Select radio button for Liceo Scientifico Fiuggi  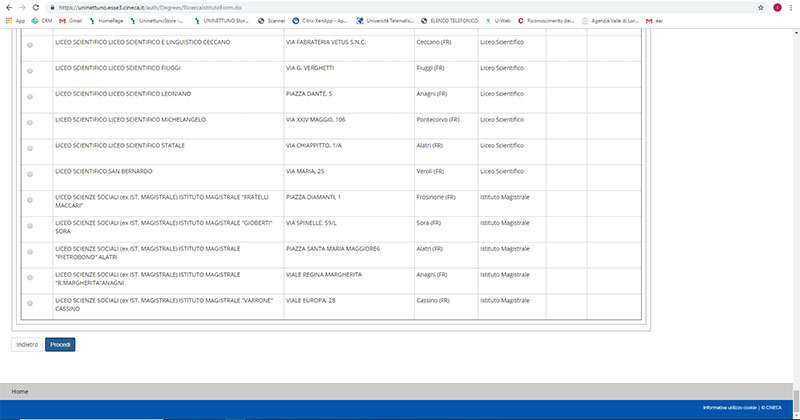(x=29, y=72)
